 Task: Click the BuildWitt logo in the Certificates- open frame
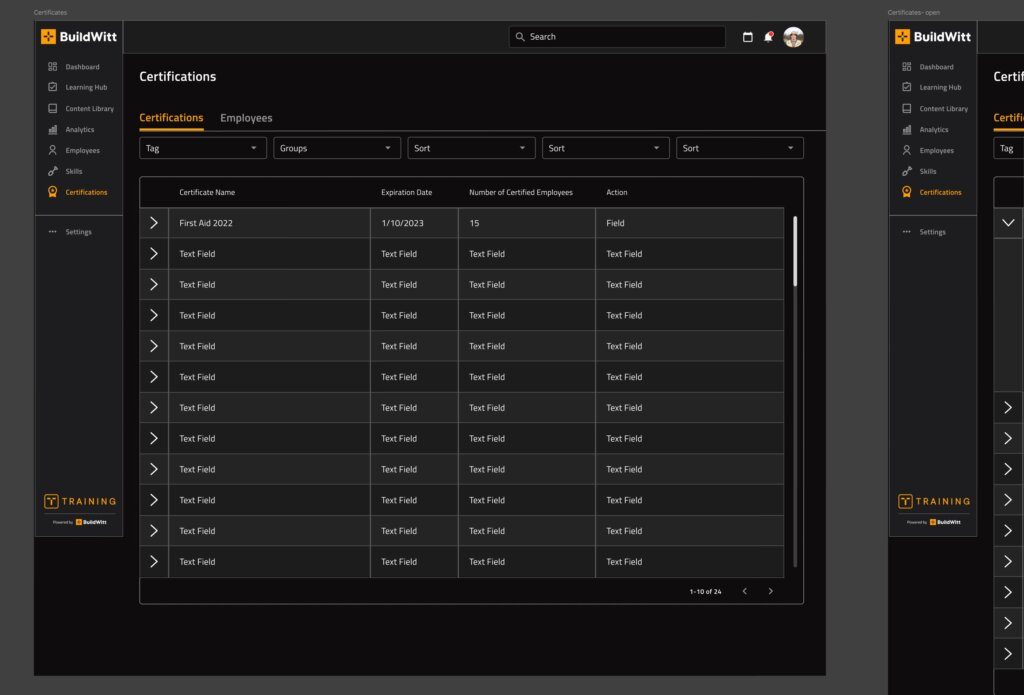pos(933,37)
